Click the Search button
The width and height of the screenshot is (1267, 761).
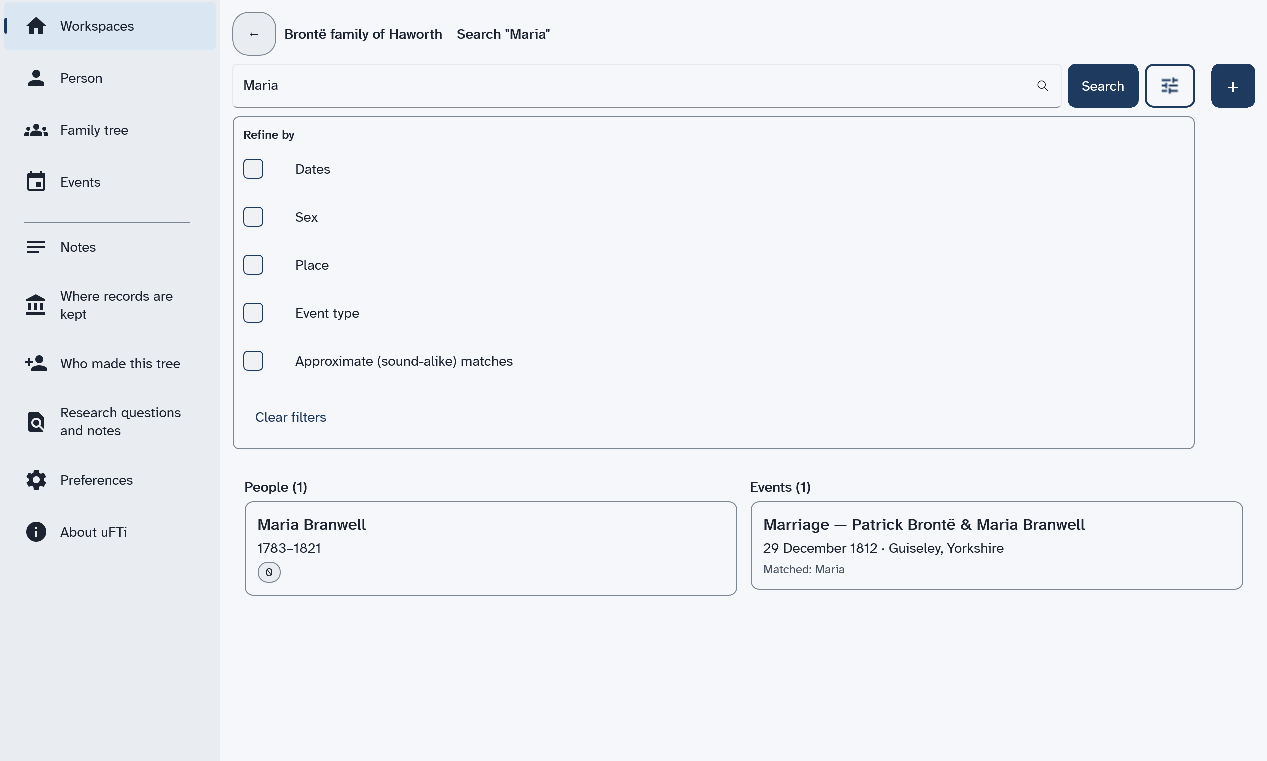(x=1103, y=86)
